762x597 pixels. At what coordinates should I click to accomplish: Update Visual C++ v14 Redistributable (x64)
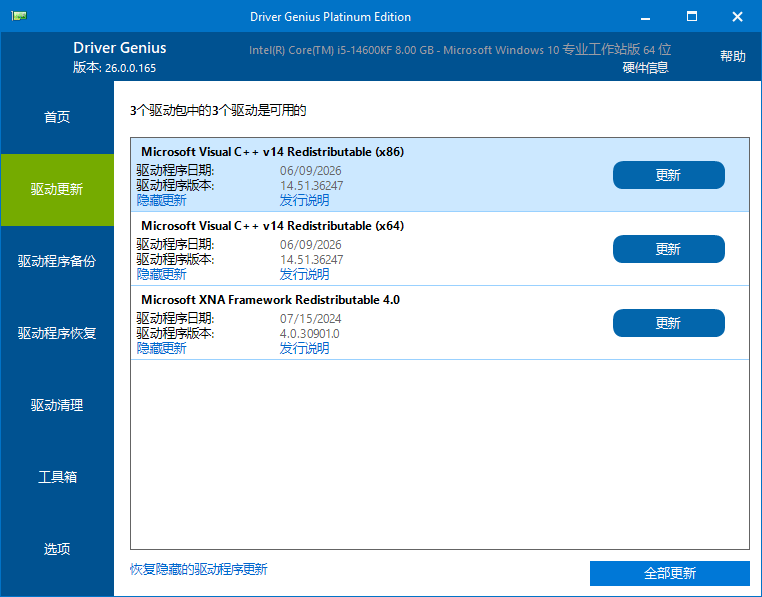coord(668,249)
